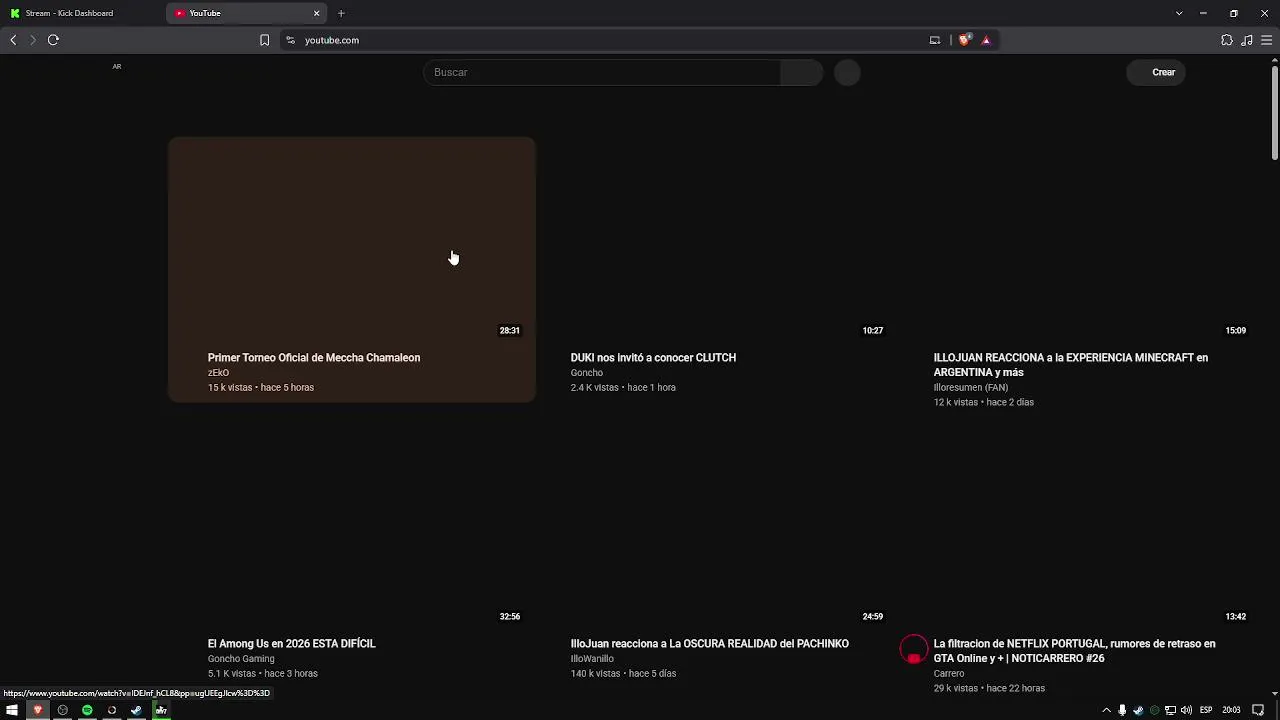1280x720 pixels.
Task: Open the Brave Shields lion icon
Action: 964,40
